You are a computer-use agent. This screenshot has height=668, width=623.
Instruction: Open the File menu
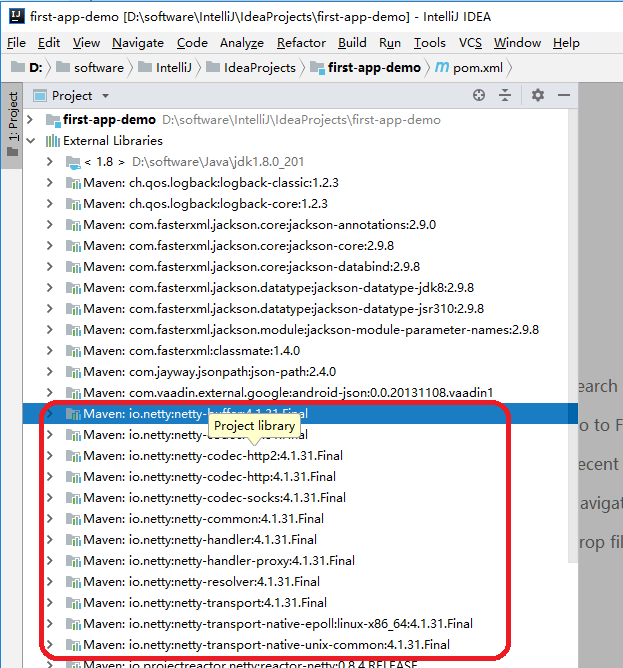click(16, 43)
